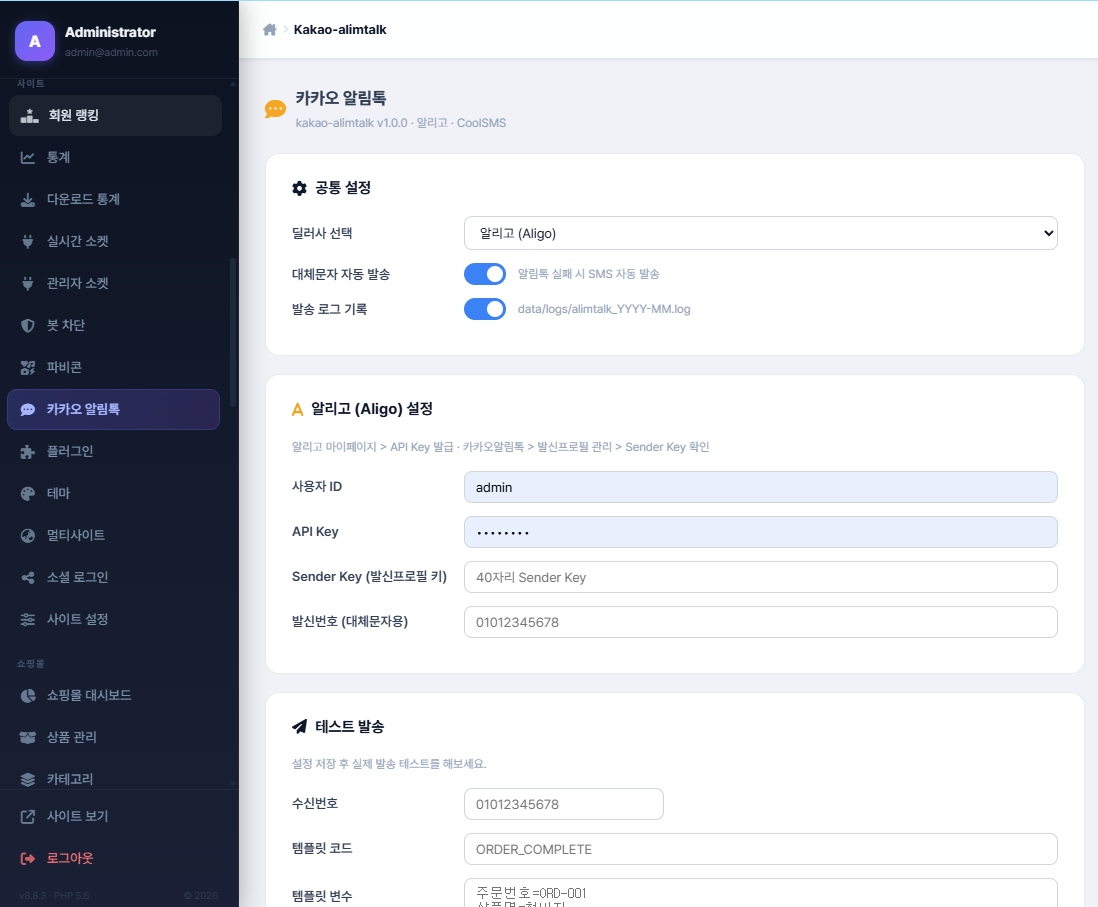The width and height of the screenshot is (1098, 907).
Task: Open 소셜 로그인 in sidebar
Action: click(113, 578)
